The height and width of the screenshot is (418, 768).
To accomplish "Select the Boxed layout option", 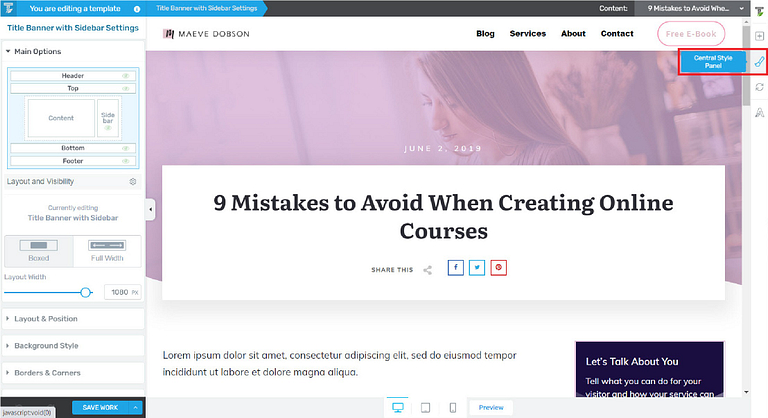I will 39,251.
